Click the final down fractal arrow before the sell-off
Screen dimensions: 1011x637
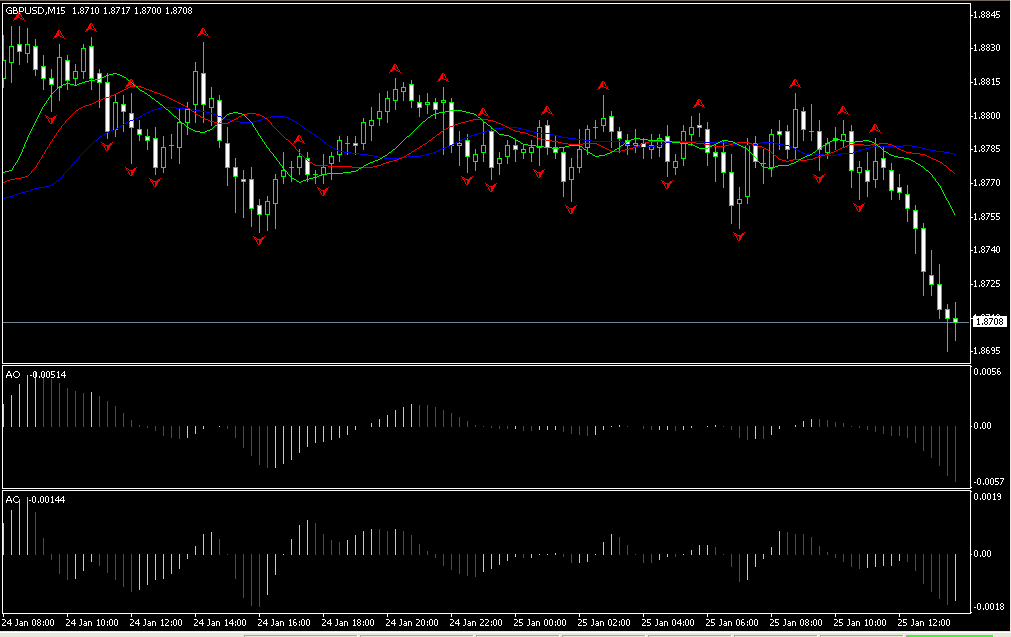pos(859,207)
